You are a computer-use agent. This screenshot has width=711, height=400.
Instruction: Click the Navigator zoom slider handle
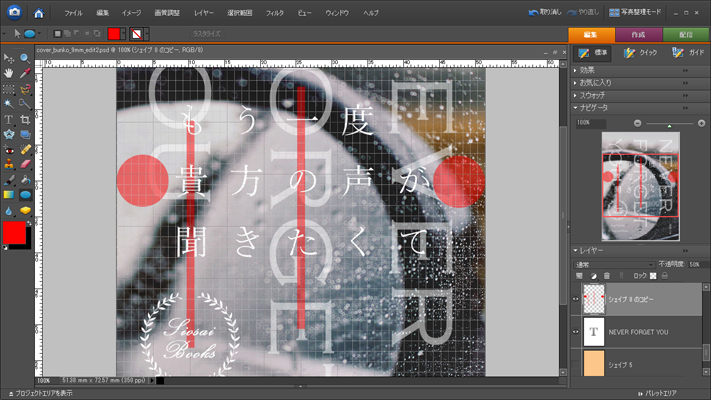coord(669,126)
